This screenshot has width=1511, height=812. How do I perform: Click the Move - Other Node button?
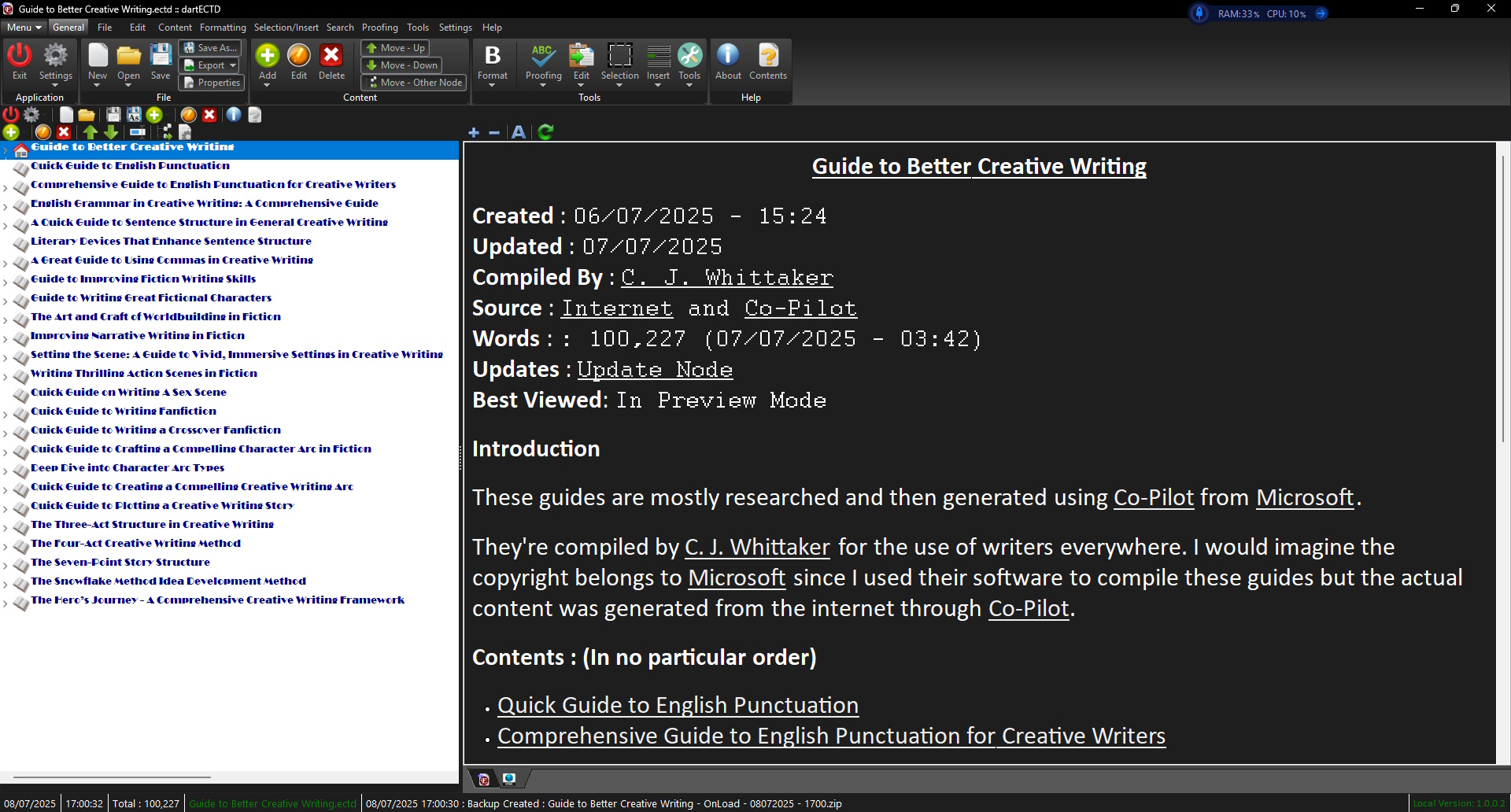coord(414,83)
